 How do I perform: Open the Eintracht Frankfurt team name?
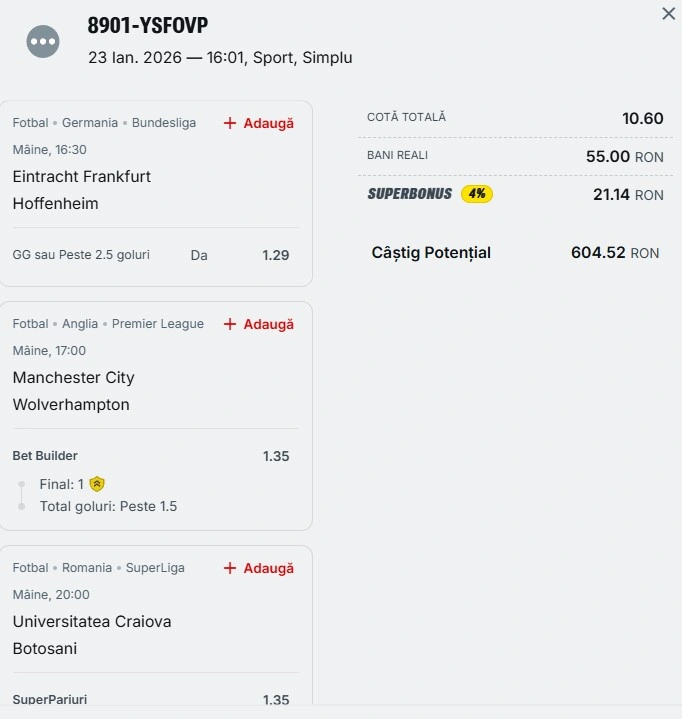pyautogui.click(x=82, y=177)
